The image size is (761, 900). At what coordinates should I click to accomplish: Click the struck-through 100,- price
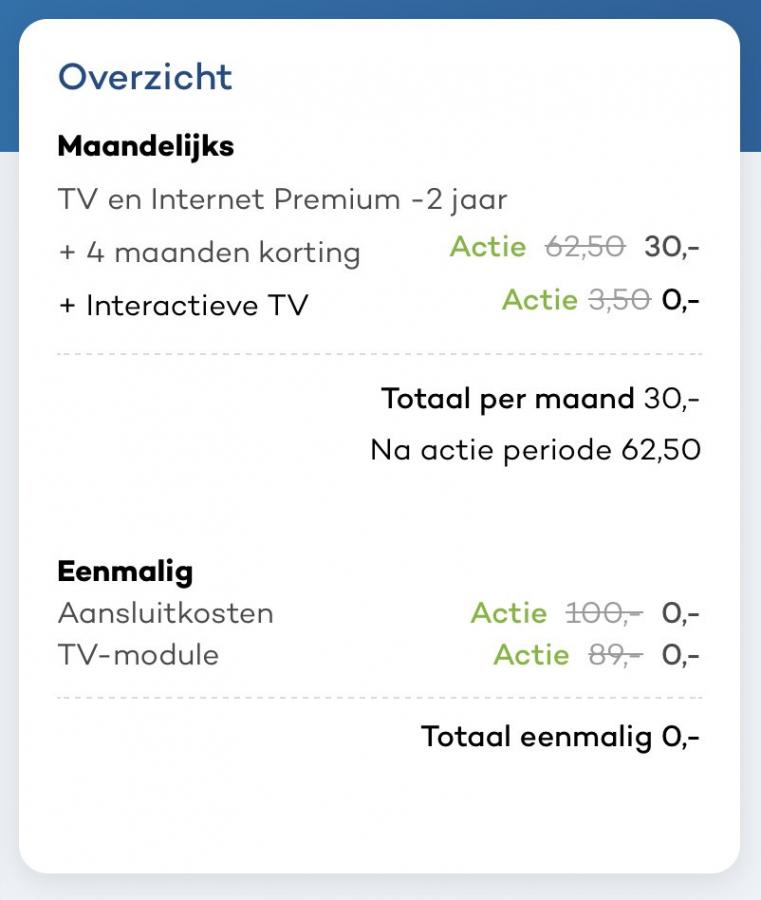tap(604, 613)
